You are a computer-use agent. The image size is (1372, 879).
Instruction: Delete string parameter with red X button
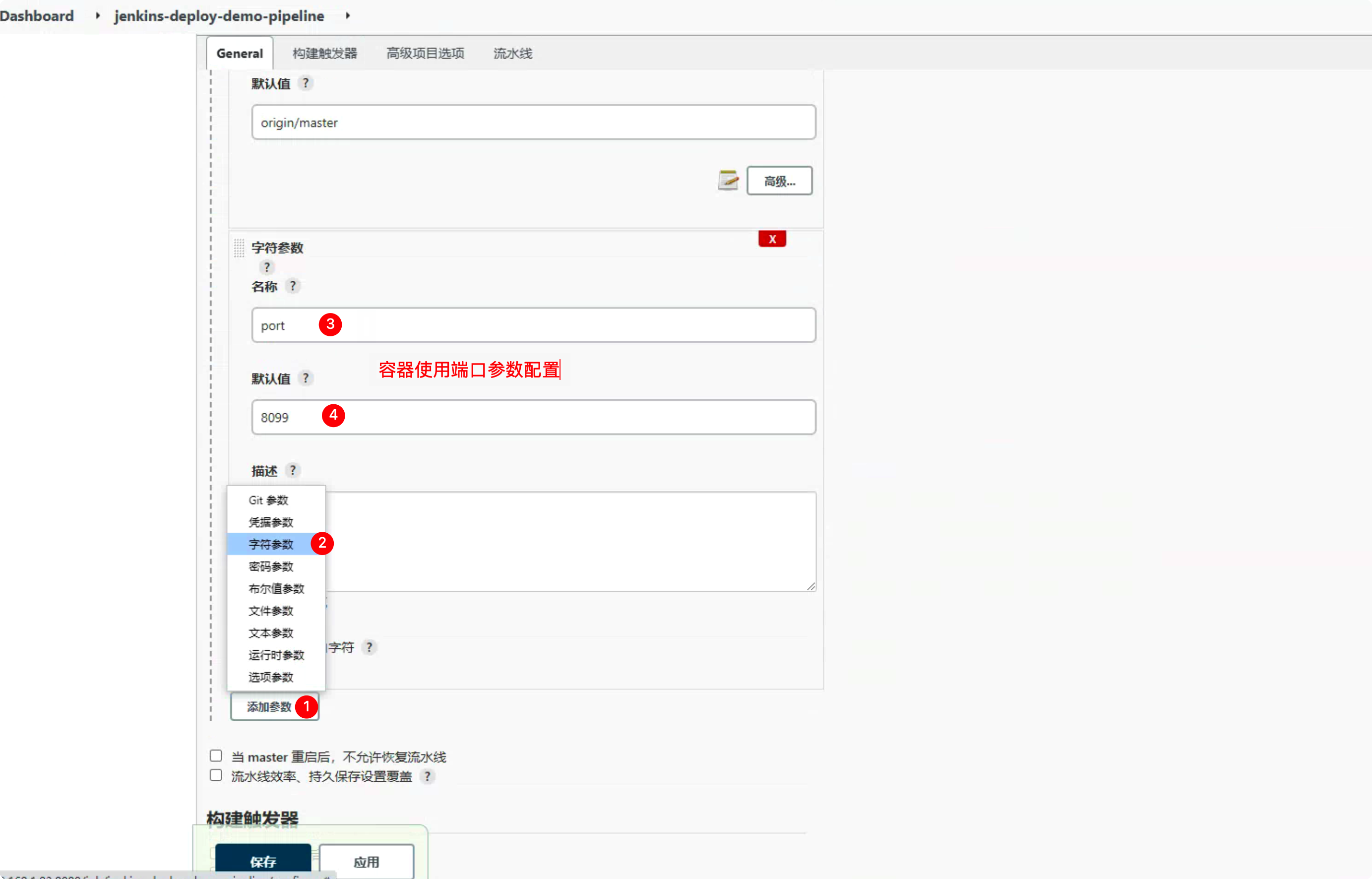point(772,239)
